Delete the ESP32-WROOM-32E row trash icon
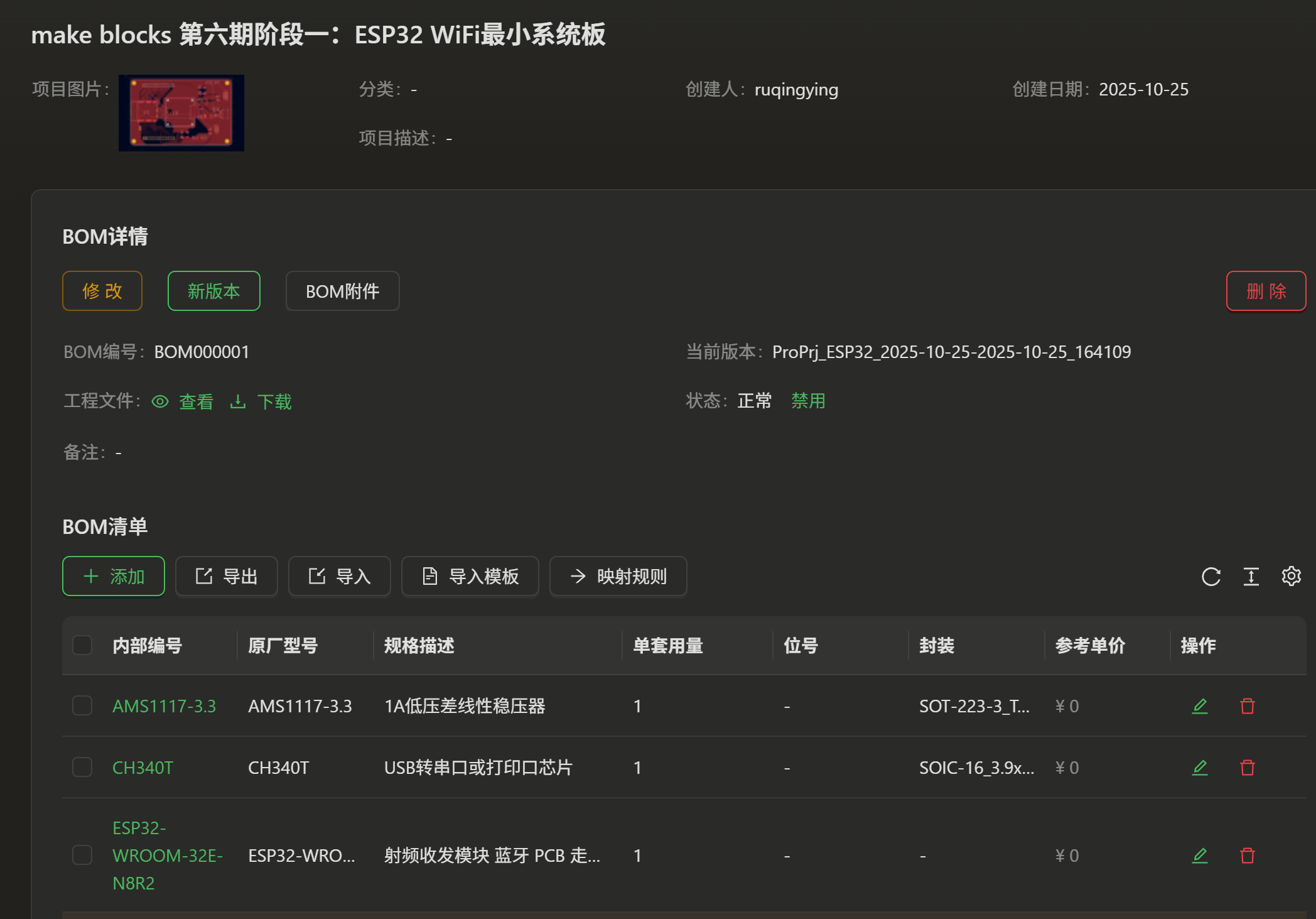The width and height of the screenshot is (1316, 919). pos(1247,856)
